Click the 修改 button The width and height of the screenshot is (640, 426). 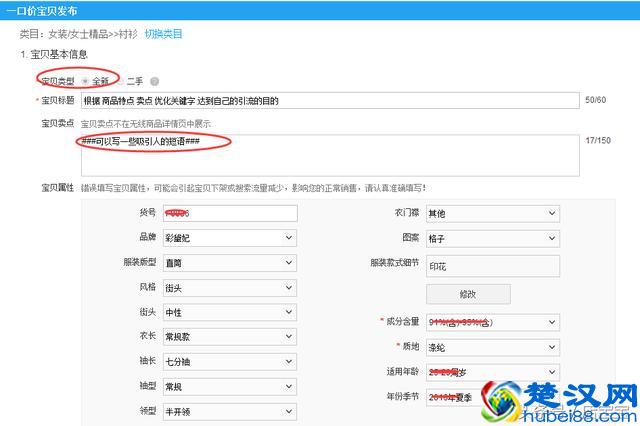point(468,294)
